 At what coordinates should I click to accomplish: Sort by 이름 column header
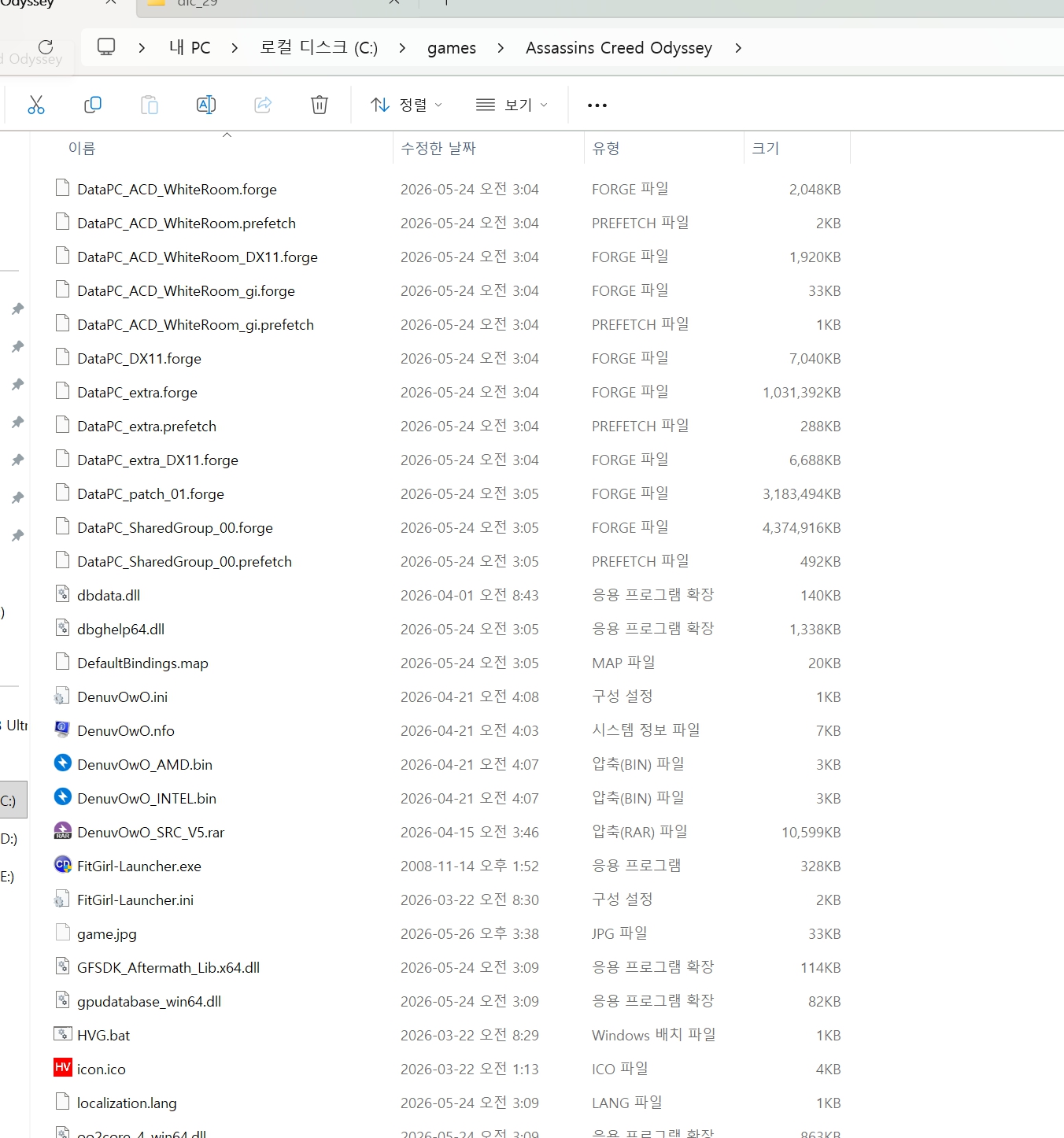click(x=82, y=148)
